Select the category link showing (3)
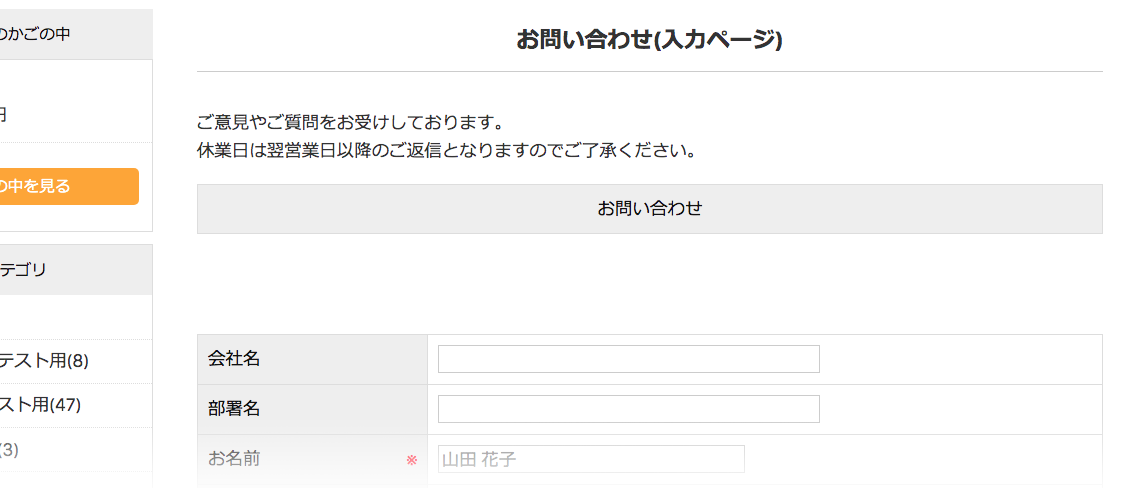Viewport: 1123px width, 488px height. click(x=10, y=450)
